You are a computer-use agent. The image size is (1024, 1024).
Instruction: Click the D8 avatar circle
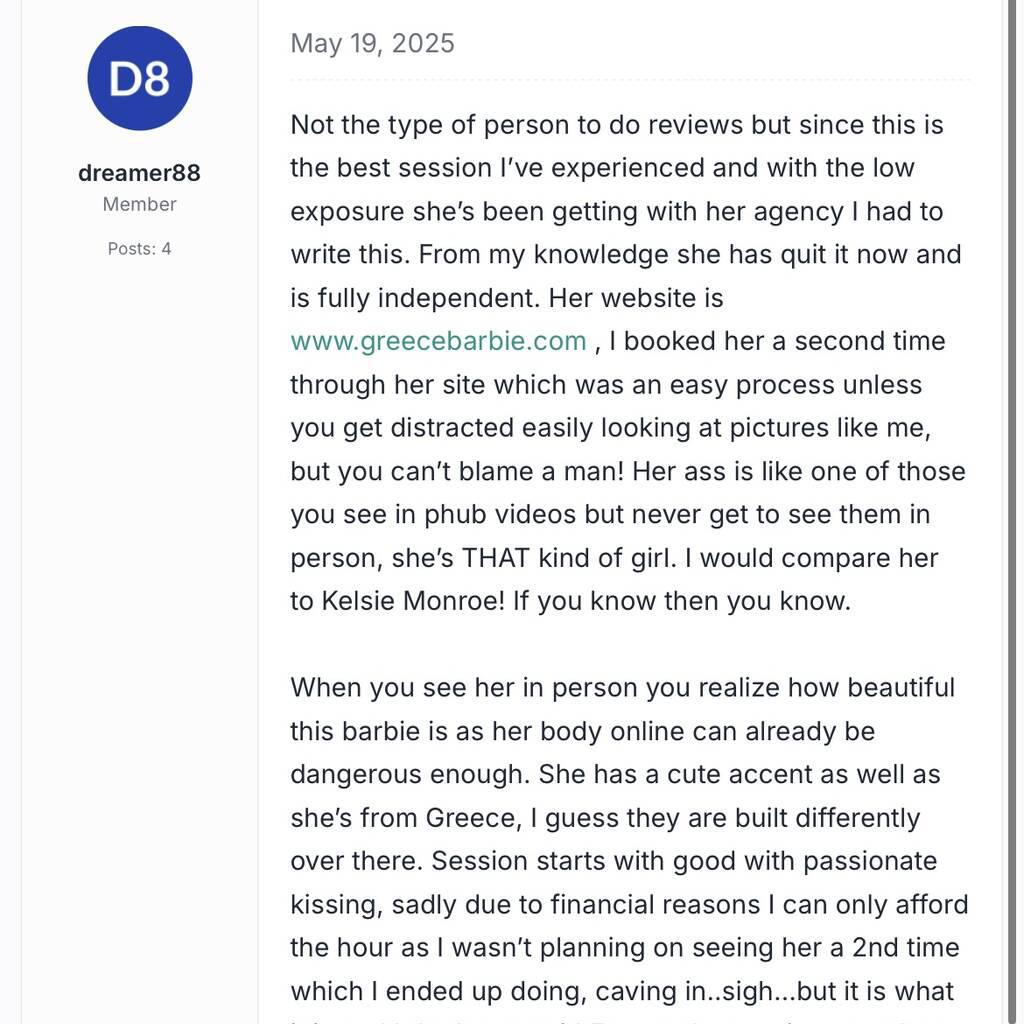tap(140, 78)
